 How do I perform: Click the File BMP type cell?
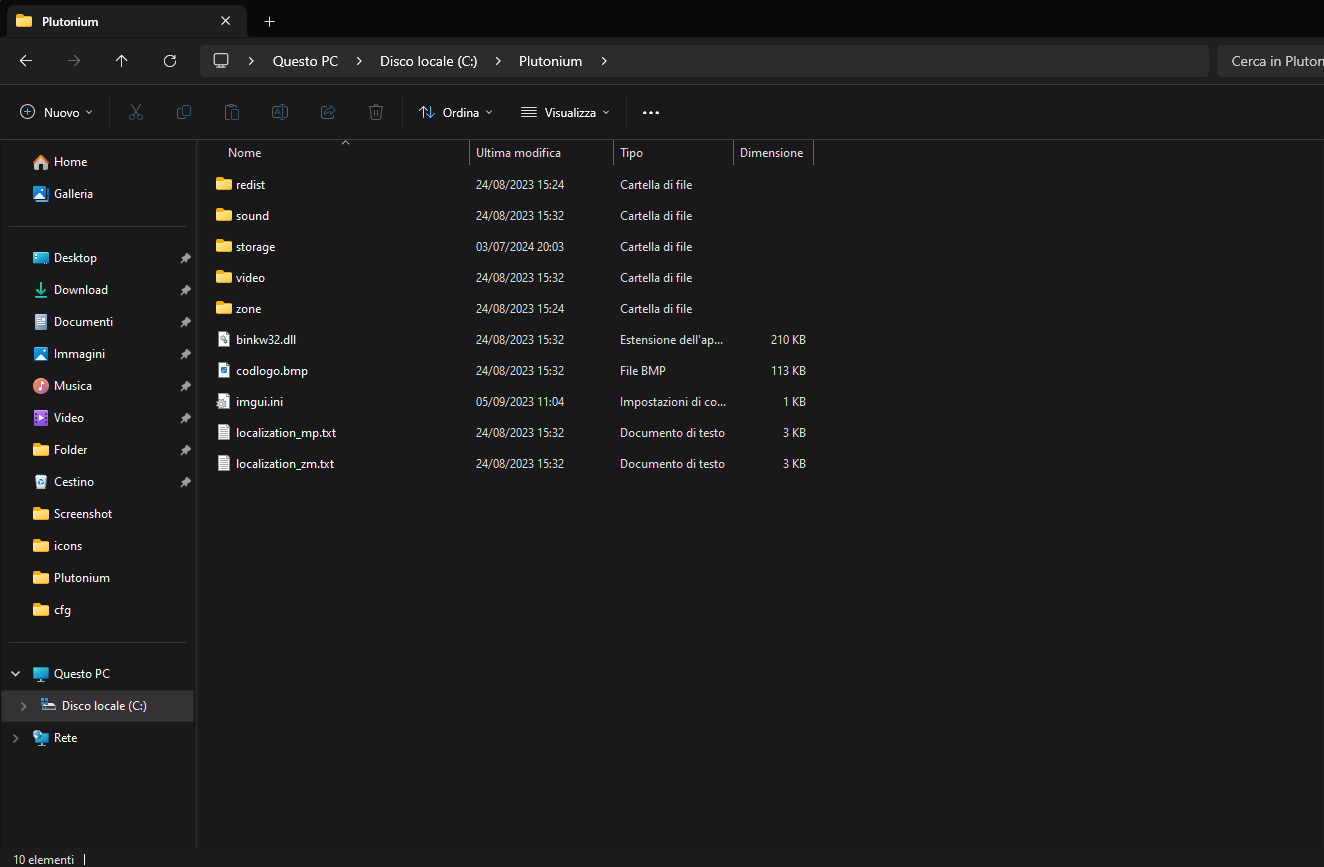click(643, 371)
